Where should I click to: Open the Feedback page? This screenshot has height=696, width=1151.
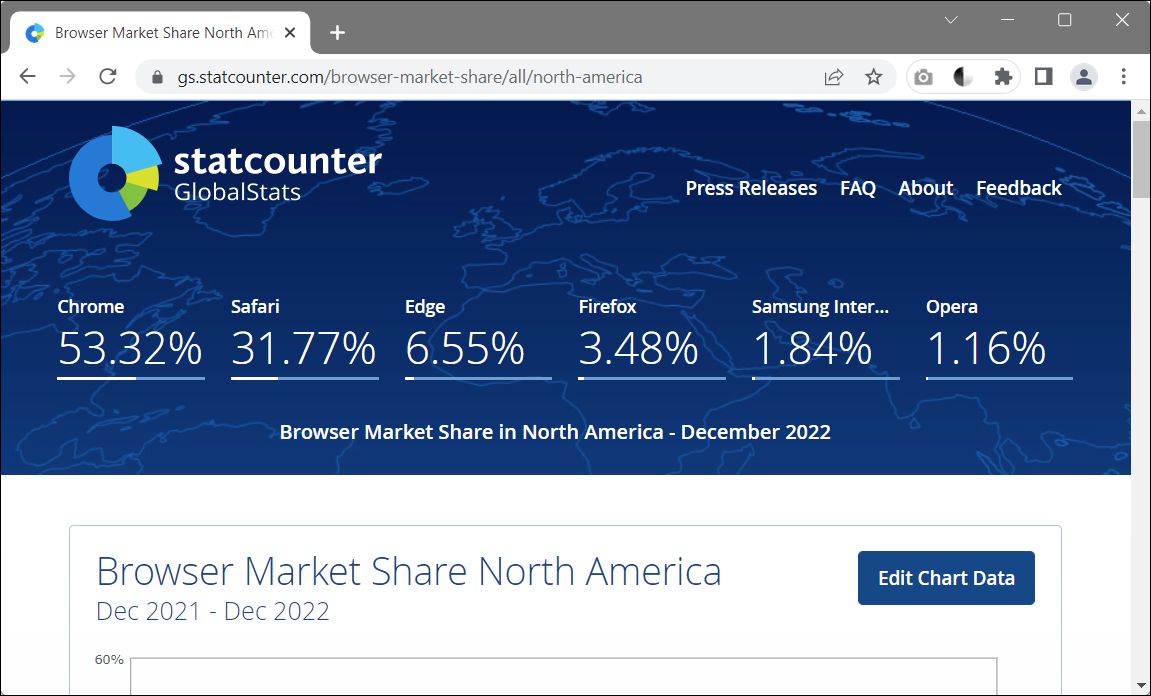coord(1018,188)
